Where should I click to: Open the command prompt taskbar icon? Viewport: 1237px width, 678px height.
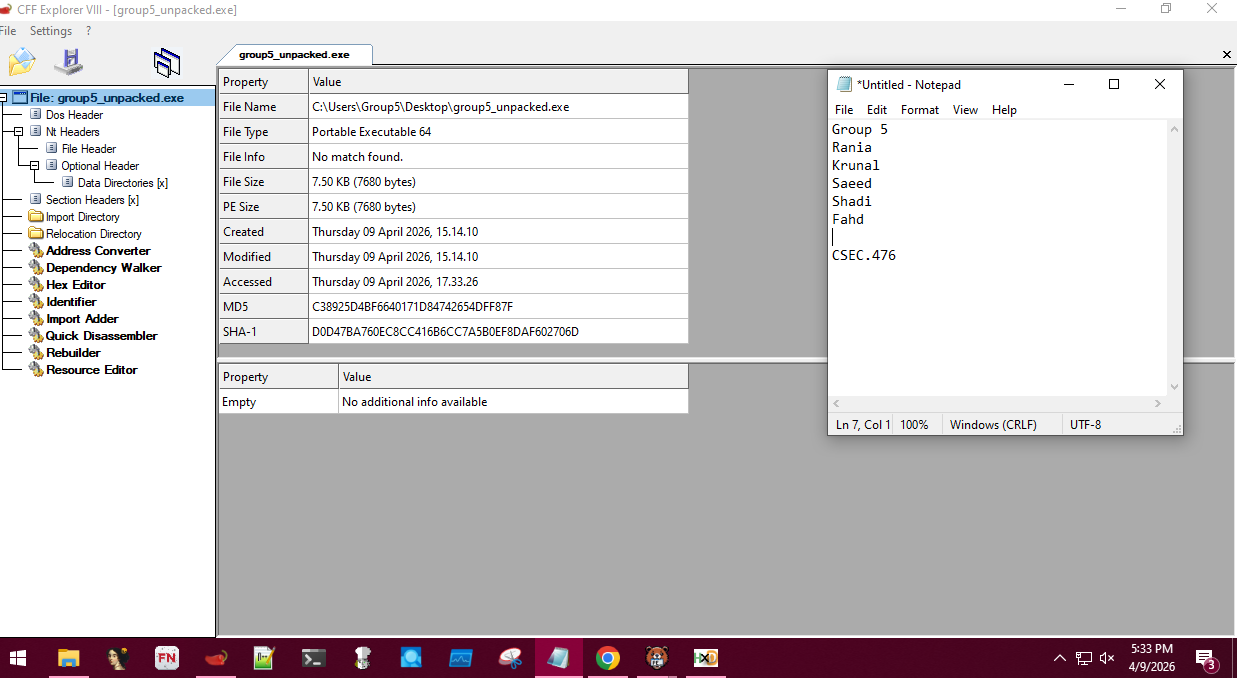coord(313,658)
